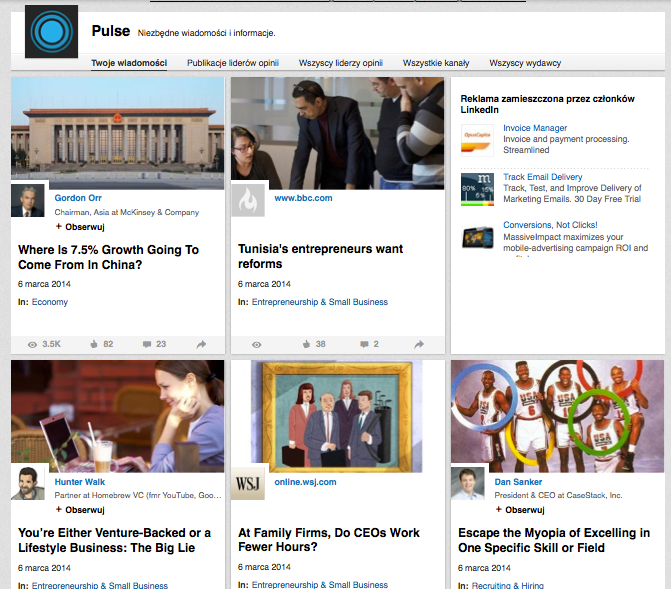Follow Gordon Orr with Obserwuj

[80, 227]
